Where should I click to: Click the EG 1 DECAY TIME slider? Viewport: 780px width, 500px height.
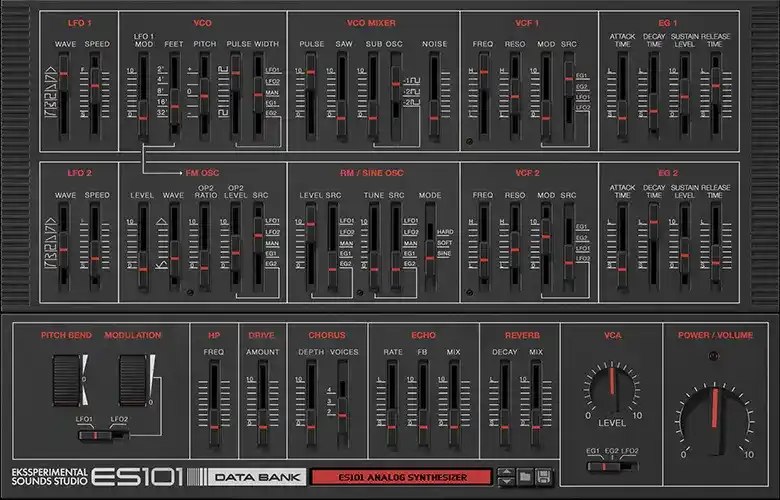click(x=654, y=96)
